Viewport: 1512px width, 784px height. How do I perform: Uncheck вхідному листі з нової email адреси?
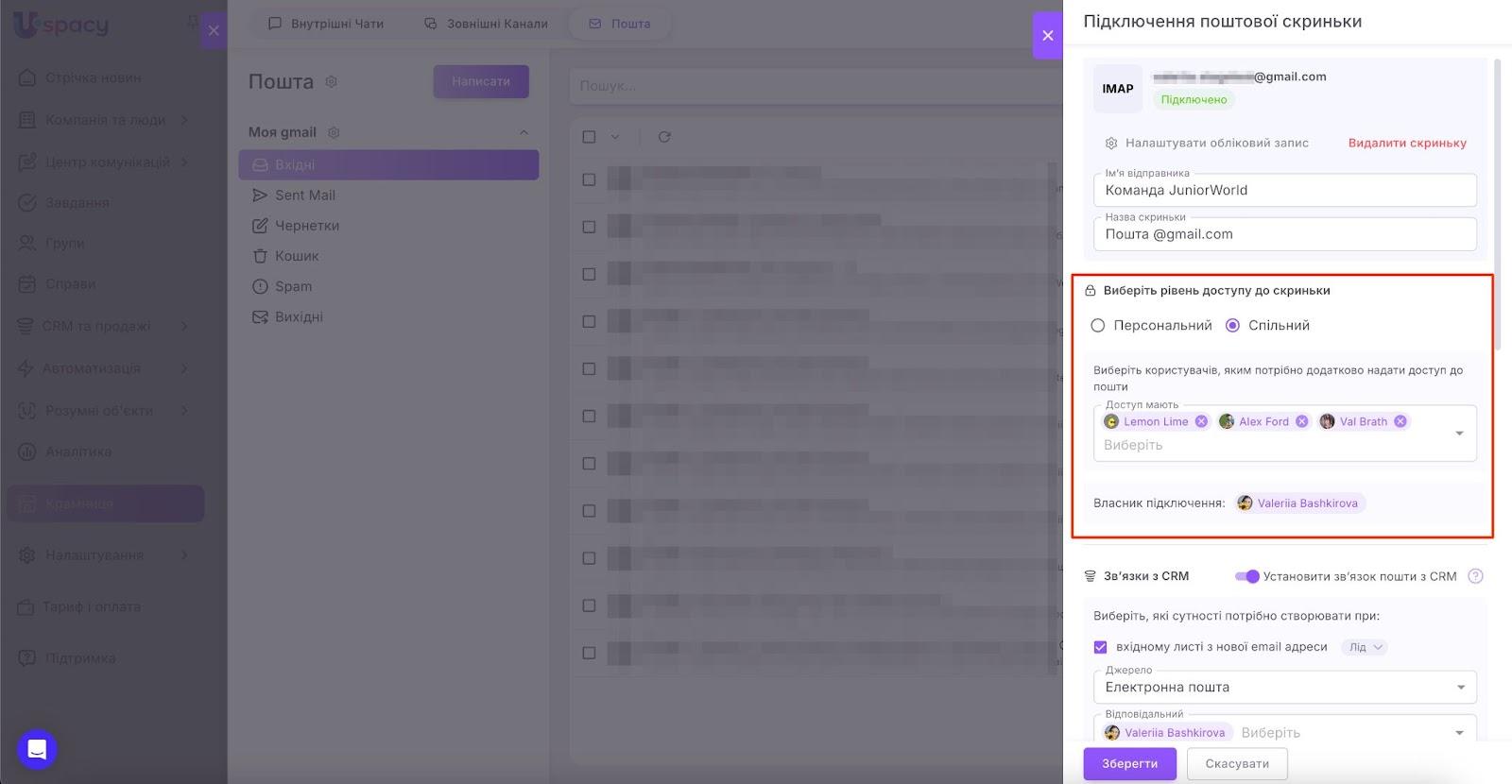coord(1100,647)
